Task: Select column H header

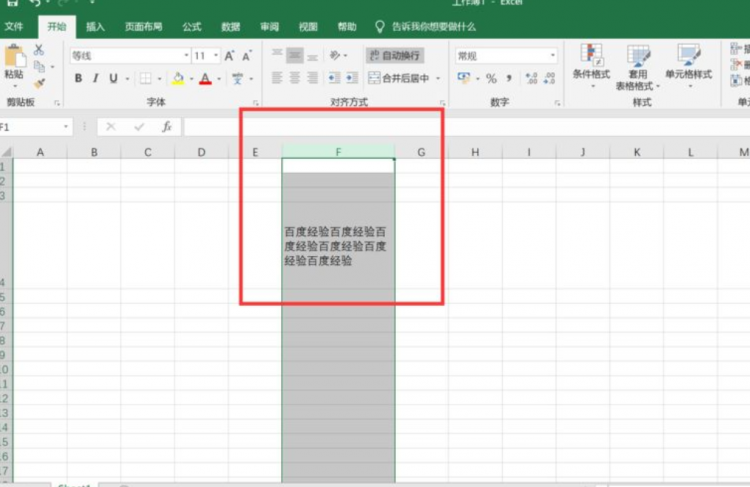Action: pos(475,152)
